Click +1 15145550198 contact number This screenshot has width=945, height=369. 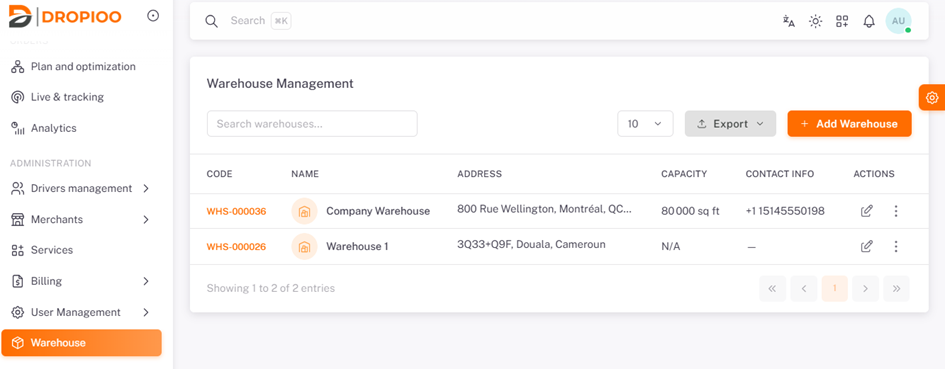click(x=785, y=211)
